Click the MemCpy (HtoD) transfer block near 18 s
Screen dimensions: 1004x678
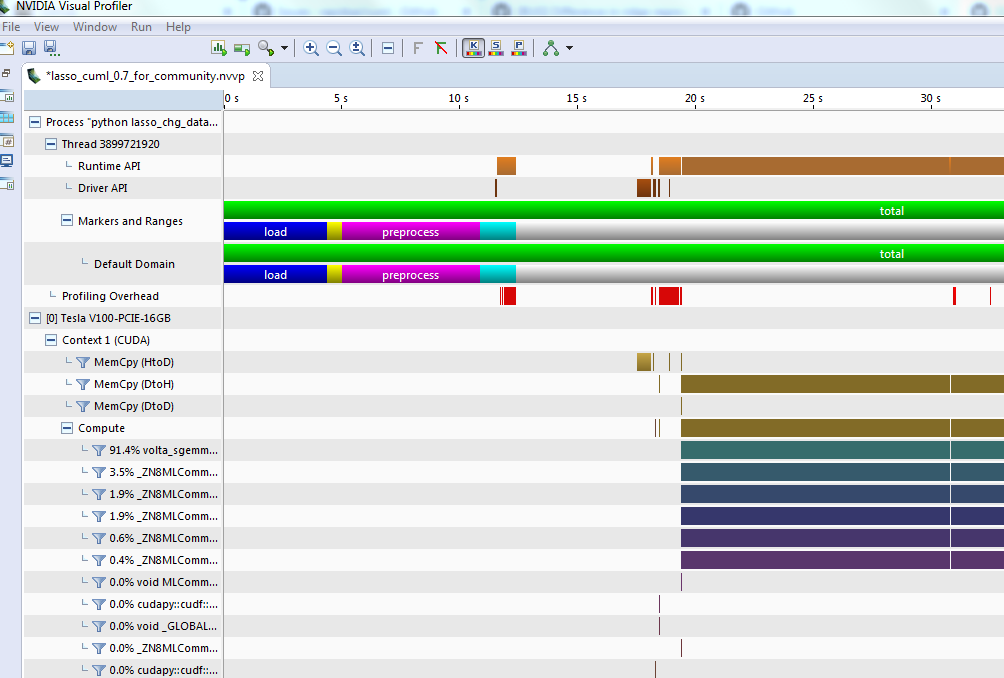pos(644,362)
